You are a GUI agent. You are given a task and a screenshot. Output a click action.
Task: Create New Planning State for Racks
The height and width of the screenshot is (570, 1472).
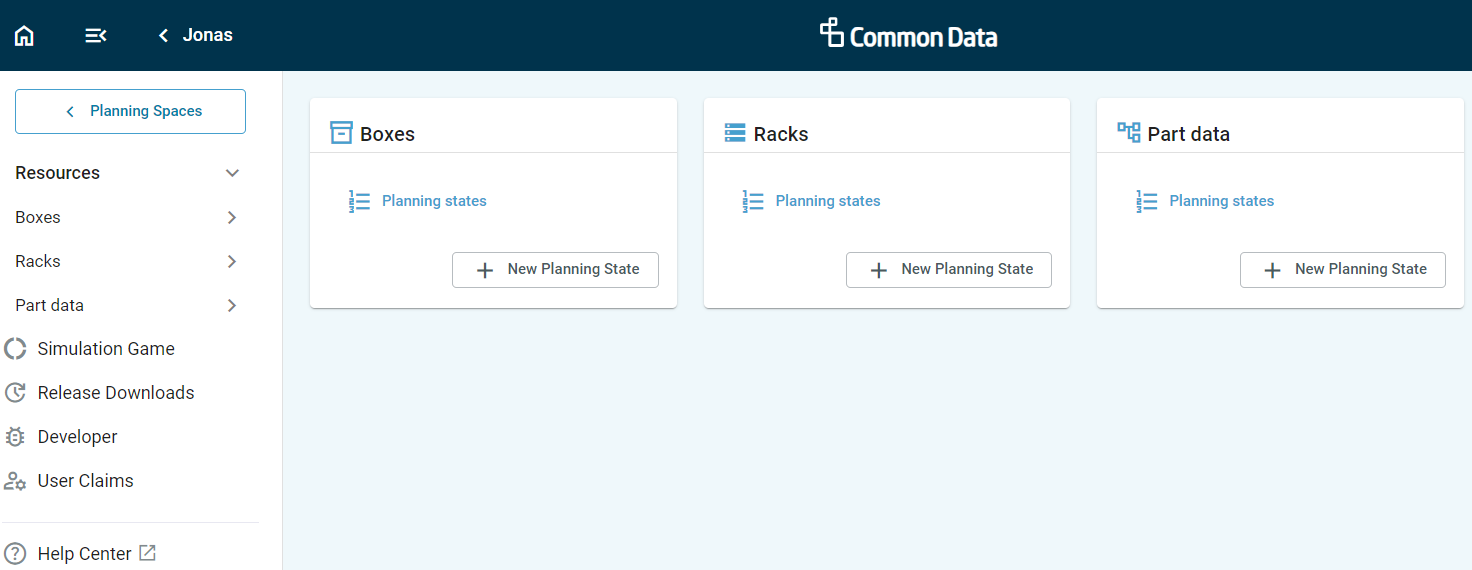[949, 270]
